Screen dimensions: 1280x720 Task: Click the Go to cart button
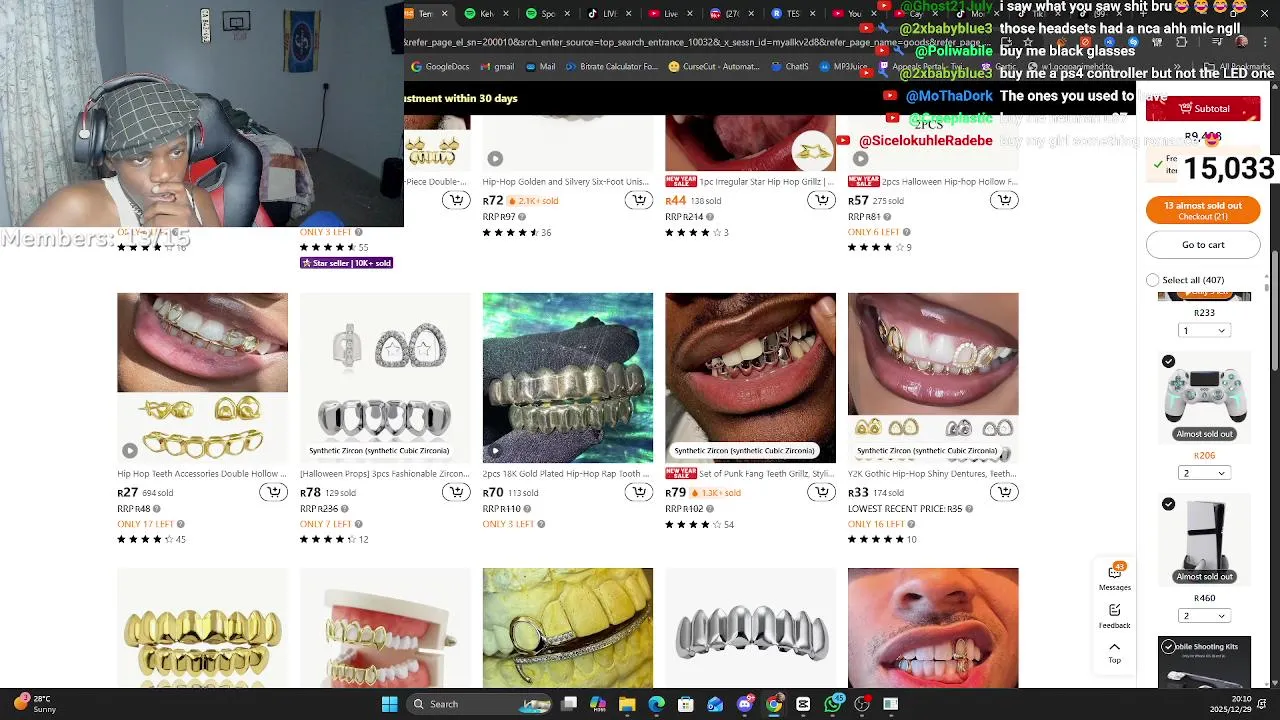click(1203, 245)
